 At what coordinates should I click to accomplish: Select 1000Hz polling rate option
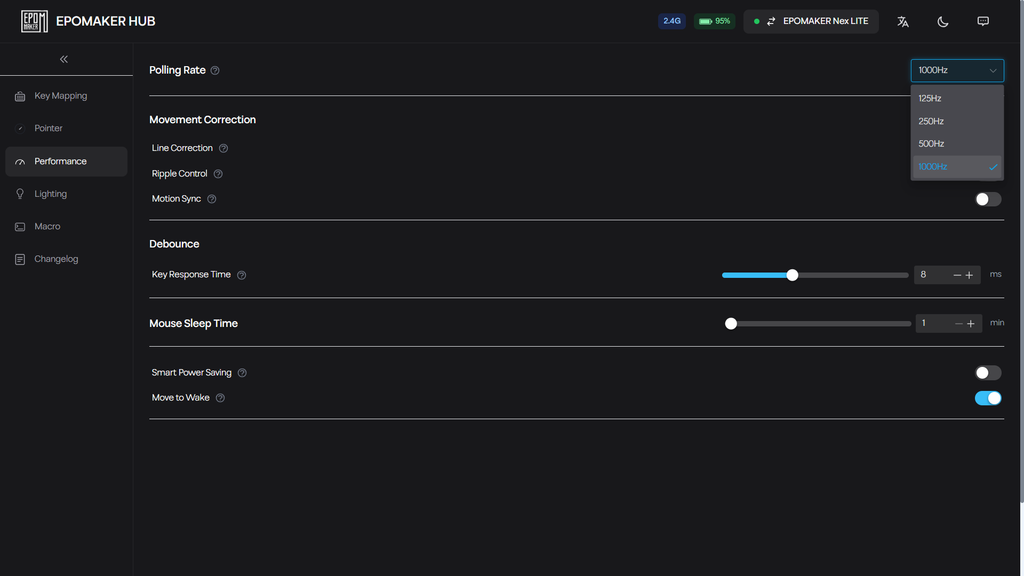pos(957,167)
